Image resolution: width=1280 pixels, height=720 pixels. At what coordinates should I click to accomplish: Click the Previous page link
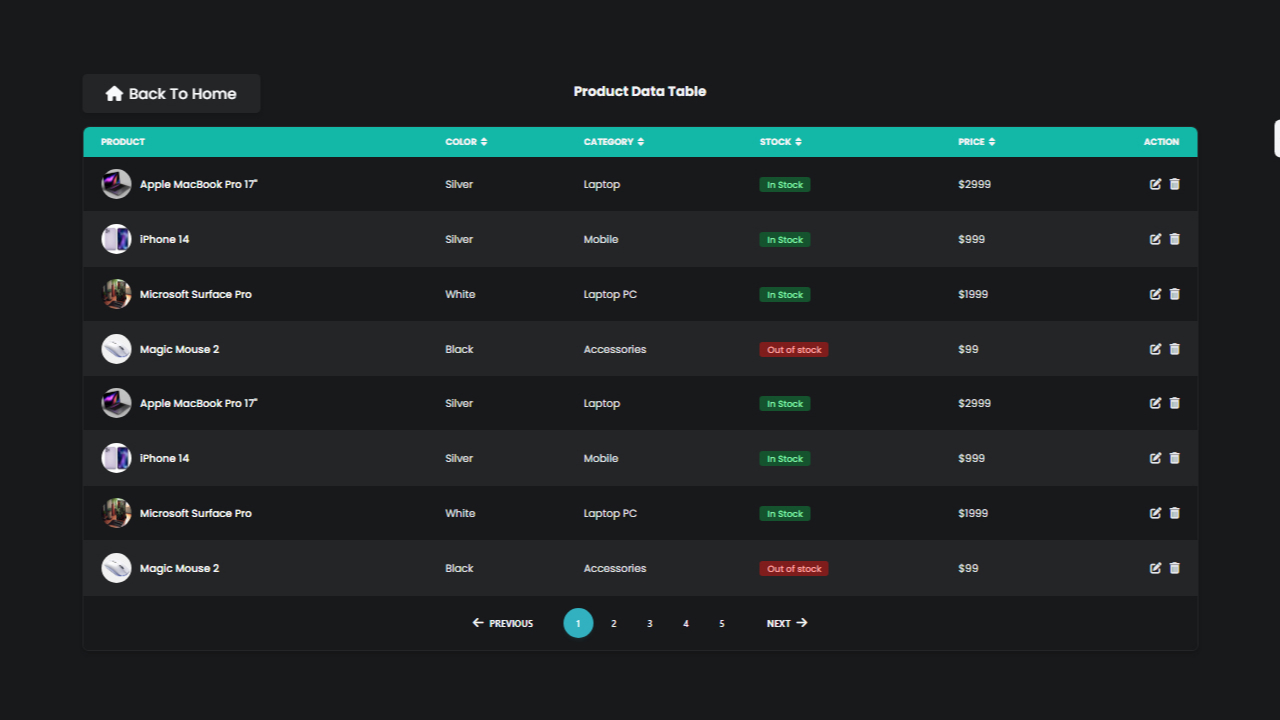(503, 624)
